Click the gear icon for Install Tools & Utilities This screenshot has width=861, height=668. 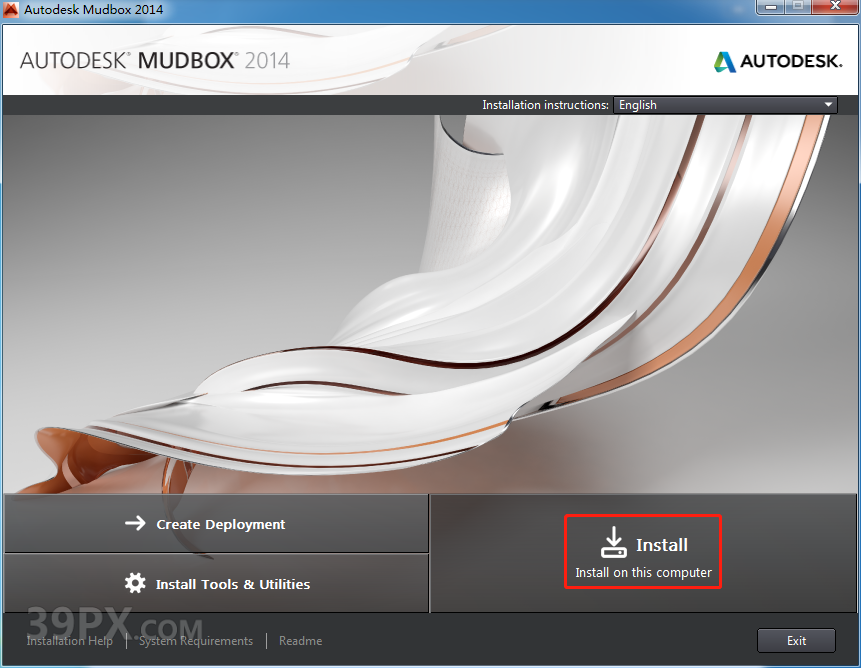[135, 581]
